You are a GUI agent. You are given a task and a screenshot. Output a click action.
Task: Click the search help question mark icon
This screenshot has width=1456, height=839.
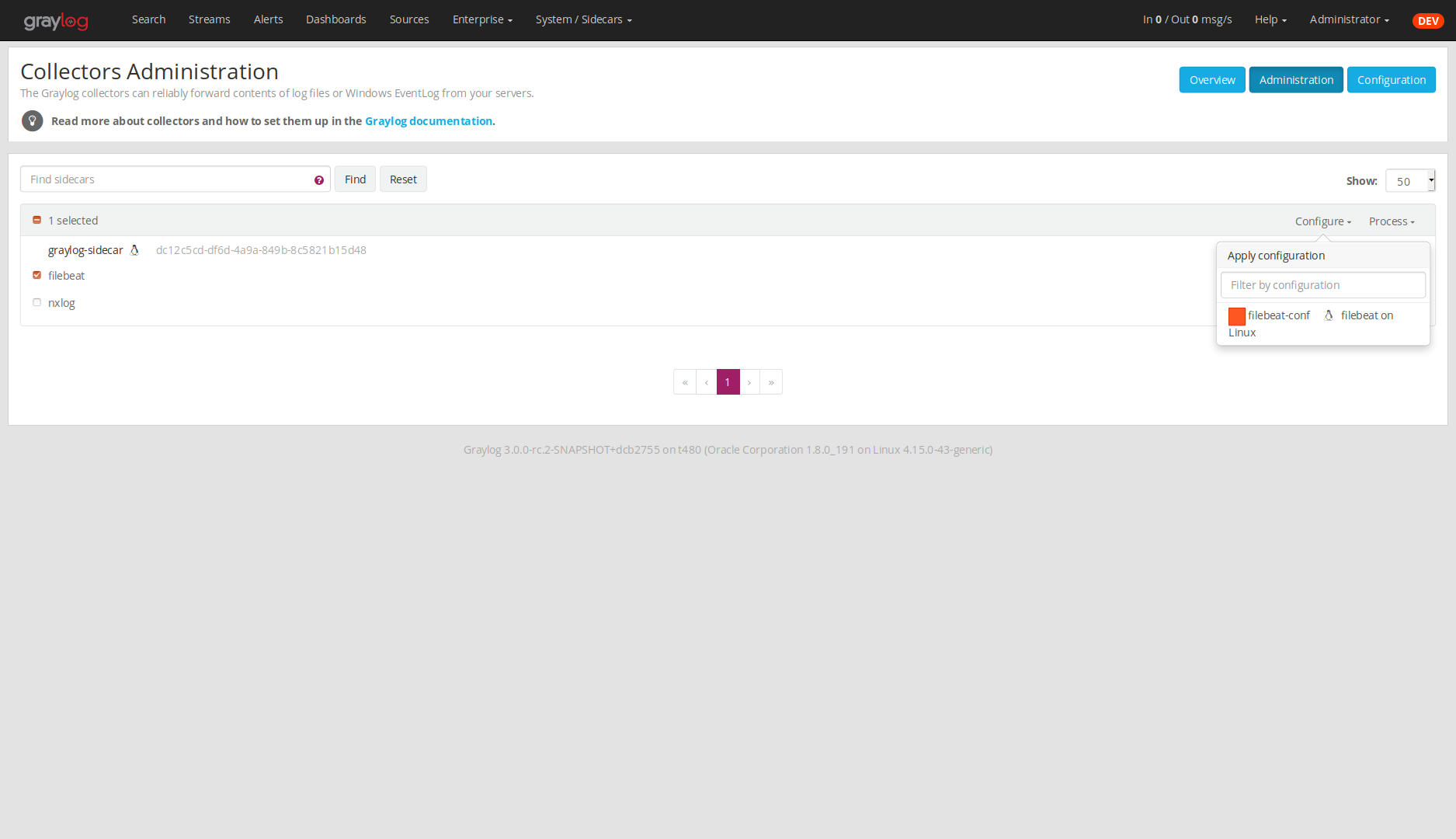click(319, 180)
